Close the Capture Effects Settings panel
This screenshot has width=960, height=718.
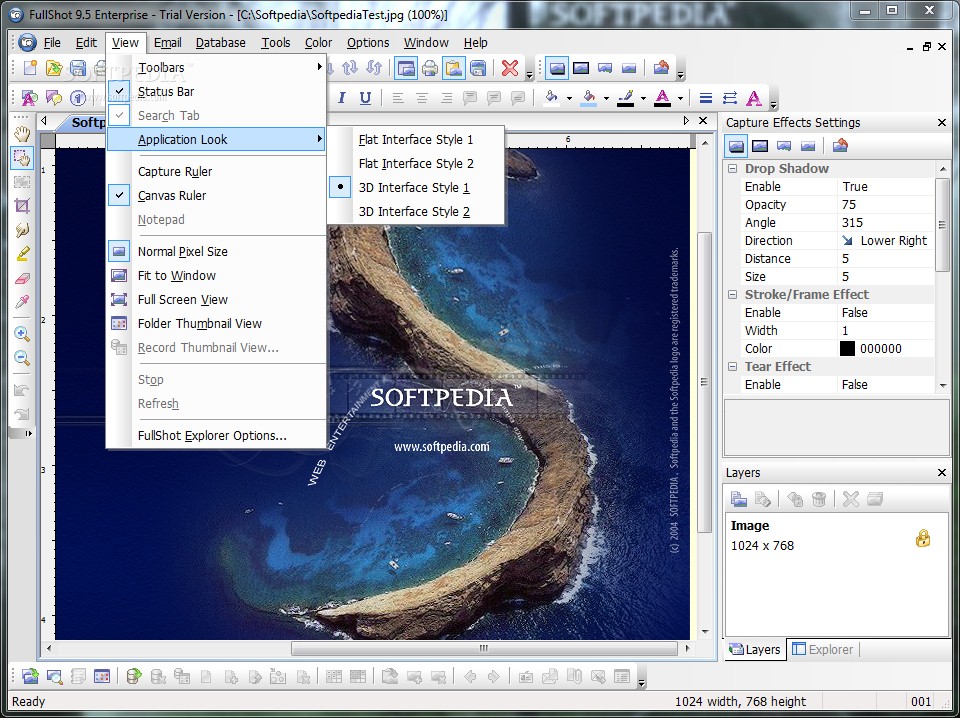[942, 123]
